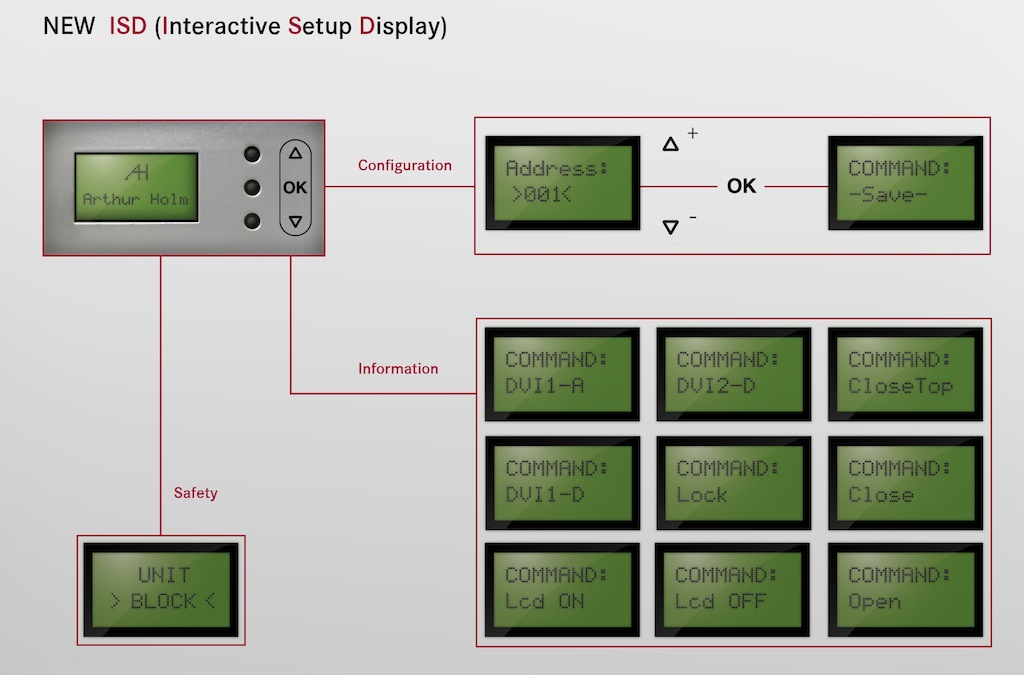The height and width of the screenshot is (675, 1024).
Task: Click the large OK between configuration screens
Action: coord(741,186)
